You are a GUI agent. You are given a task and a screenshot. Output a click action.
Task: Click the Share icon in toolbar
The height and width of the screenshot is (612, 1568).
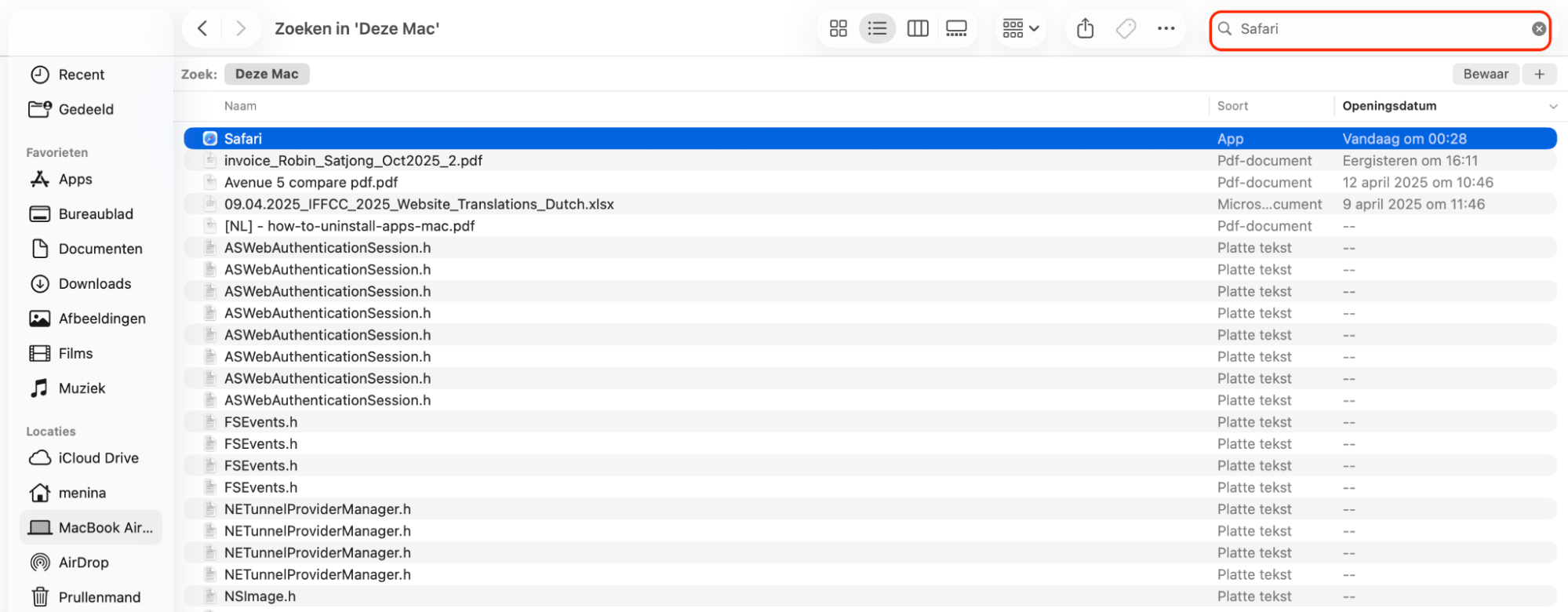[1085, 29]
